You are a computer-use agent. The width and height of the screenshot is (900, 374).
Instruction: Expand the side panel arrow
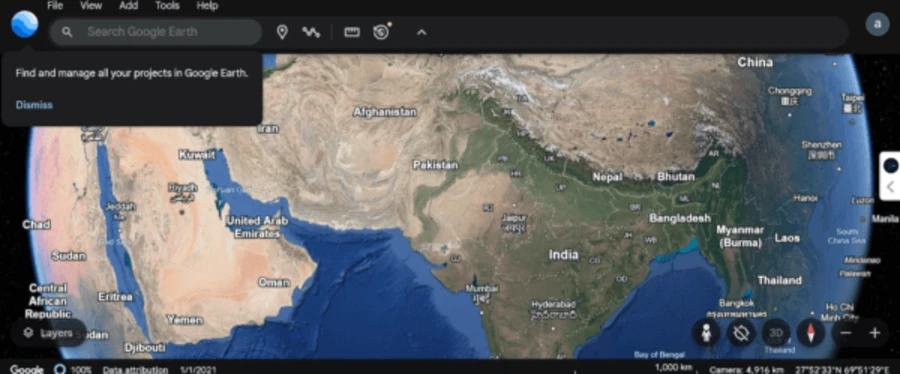[x=891, y=187]
